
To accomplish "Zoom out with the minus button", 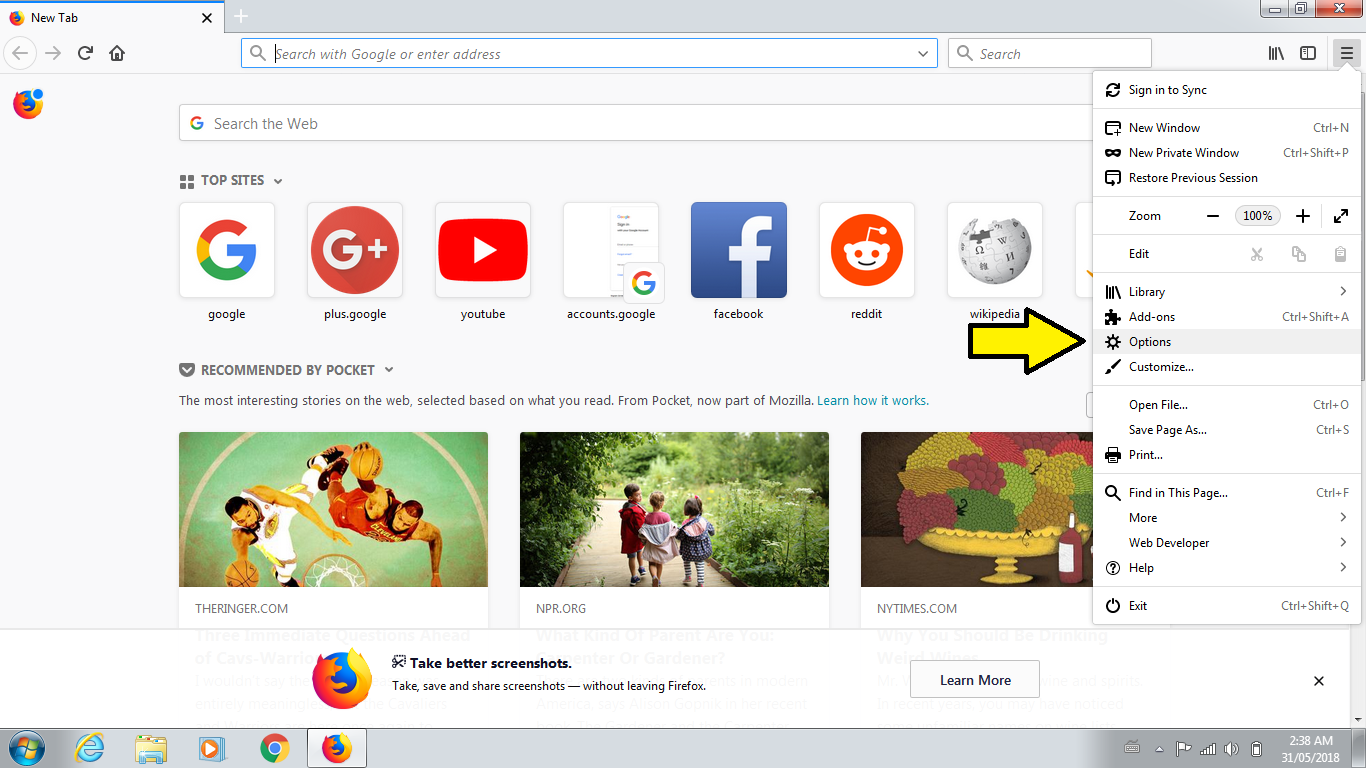I will point(1213,216).
